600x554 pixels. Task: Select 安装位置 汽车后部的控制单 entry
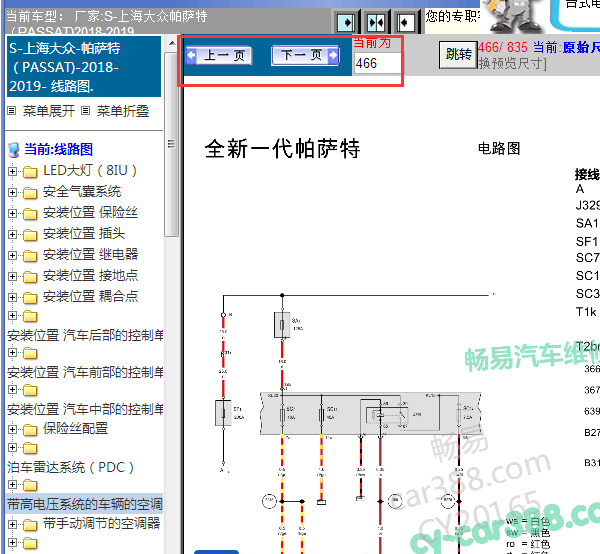85,335
